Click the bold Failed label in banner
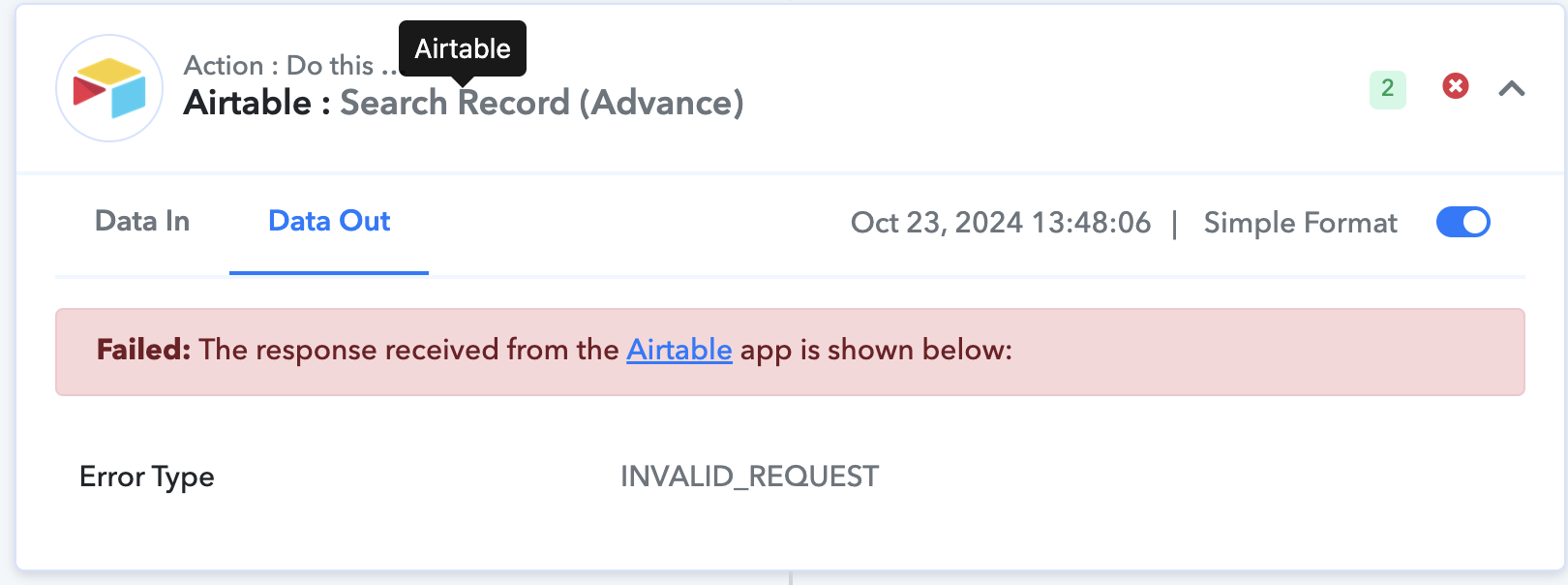The image size is (1568, 585). click(x=144, y=350)
